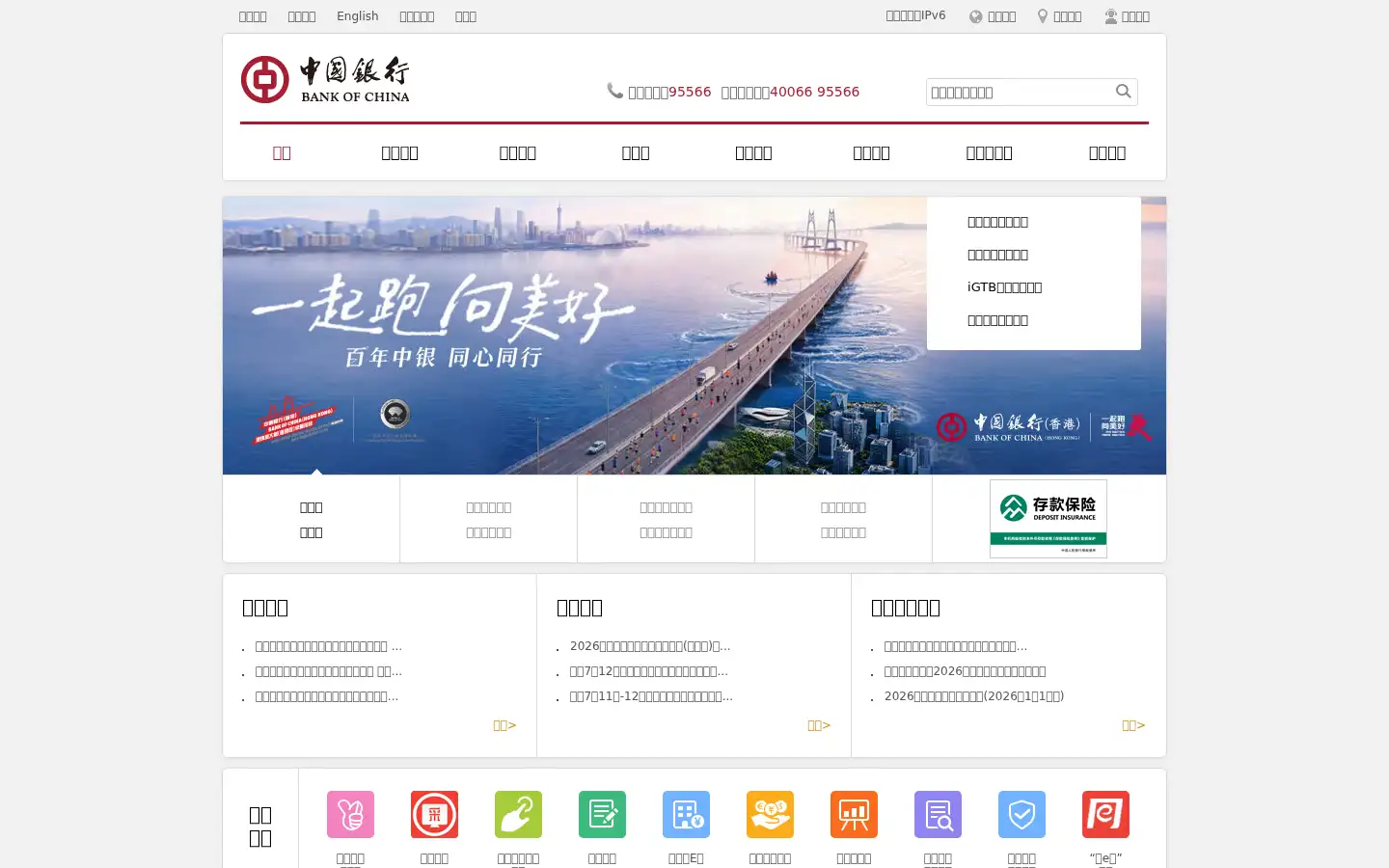Open the red monitor service icon
The width and height of the screenshot is (1389, 868).
434,815
